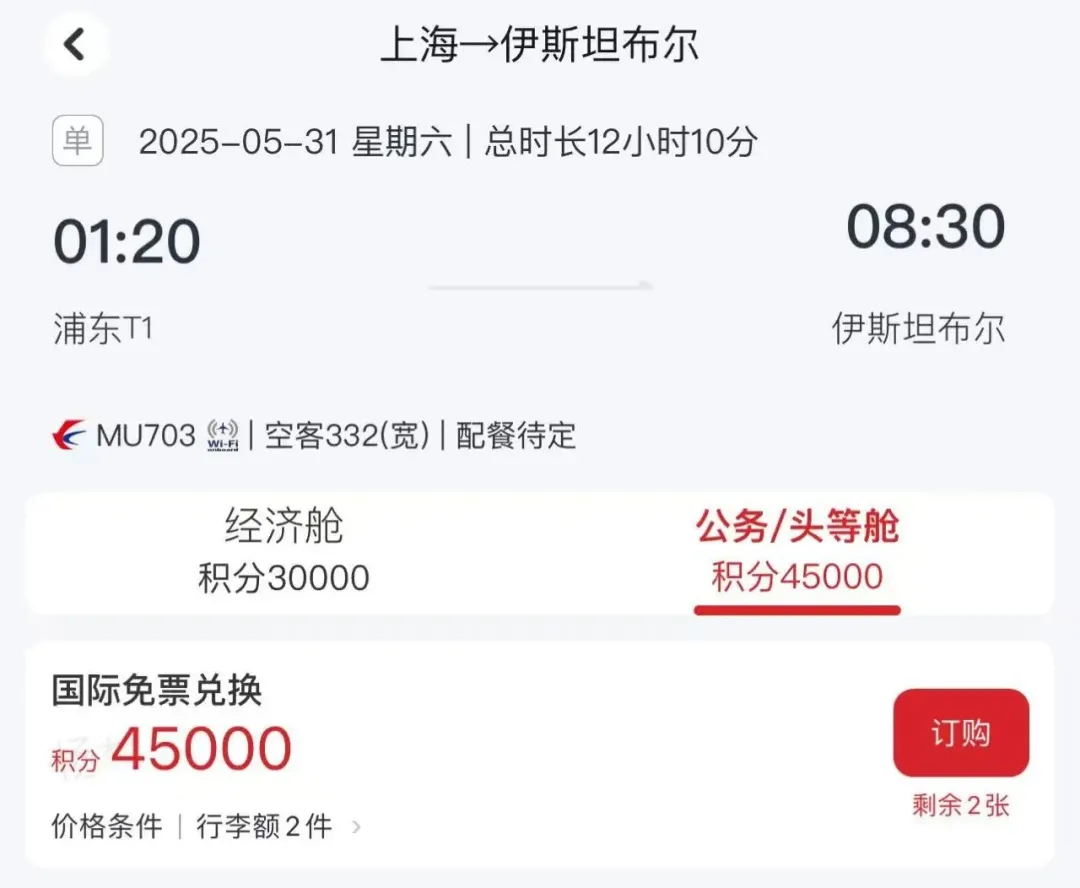This screenshot has width=1080, height=888.
Task: Tap the 单 one-way trip badge
Action: click(x=78, y=141)
